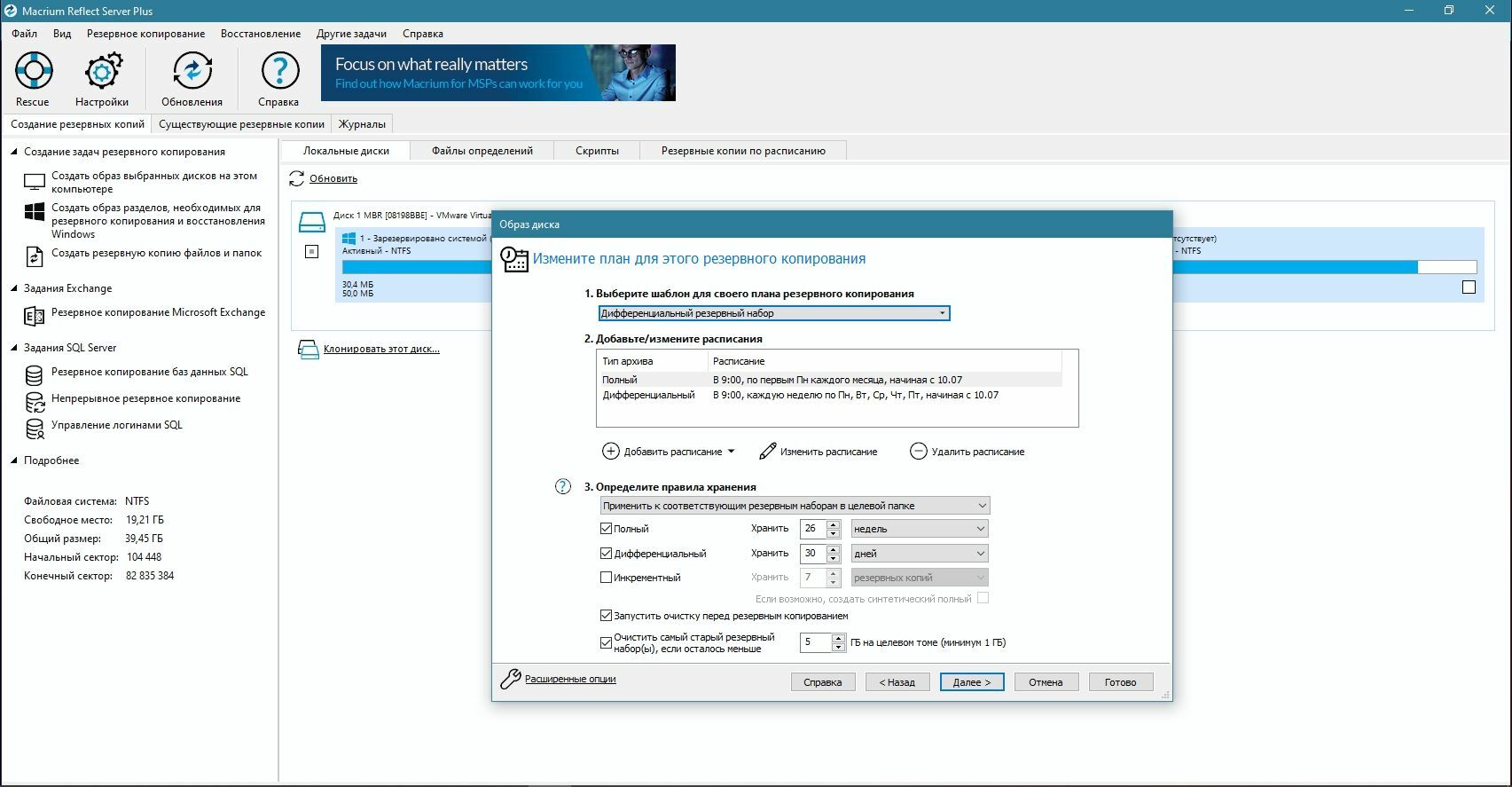Toggle the Полный retention checkbox
1512x787 pixels.
tap(607, 529)
